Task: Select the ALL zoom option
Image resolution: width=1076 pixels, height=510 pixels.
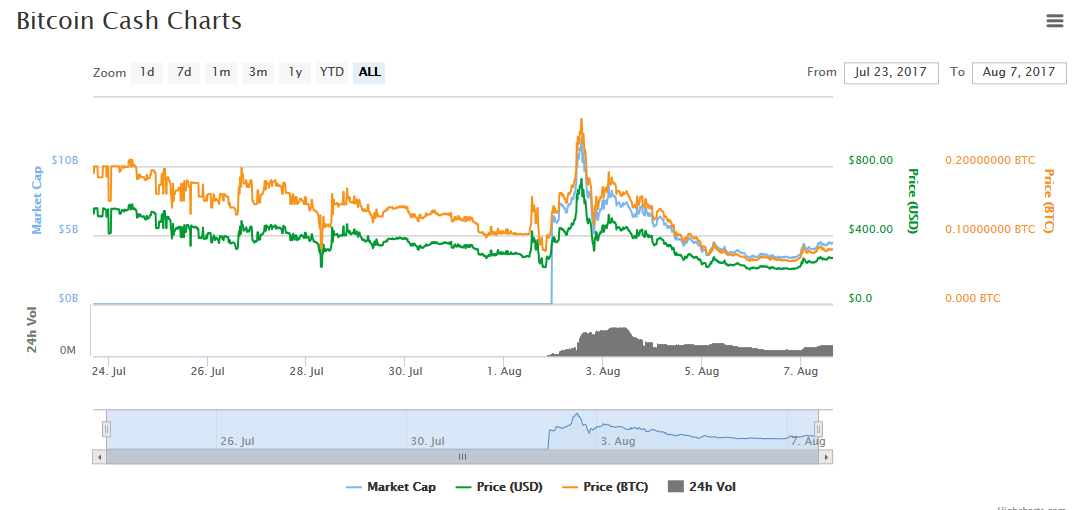Action: [x=369, y=72]
